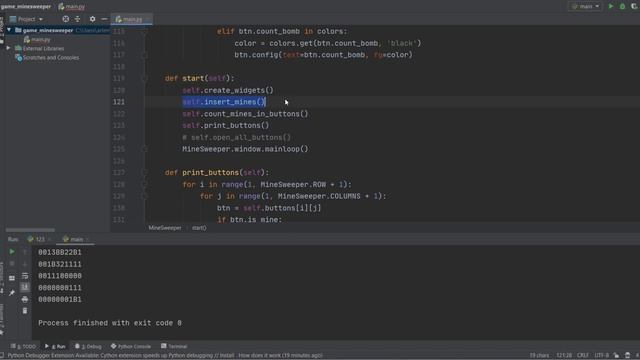Image resolution: width=640 pixels, height=360 pixels.
Task: Click the CRLF line separator in status bar
Action: tap(582, 356)
